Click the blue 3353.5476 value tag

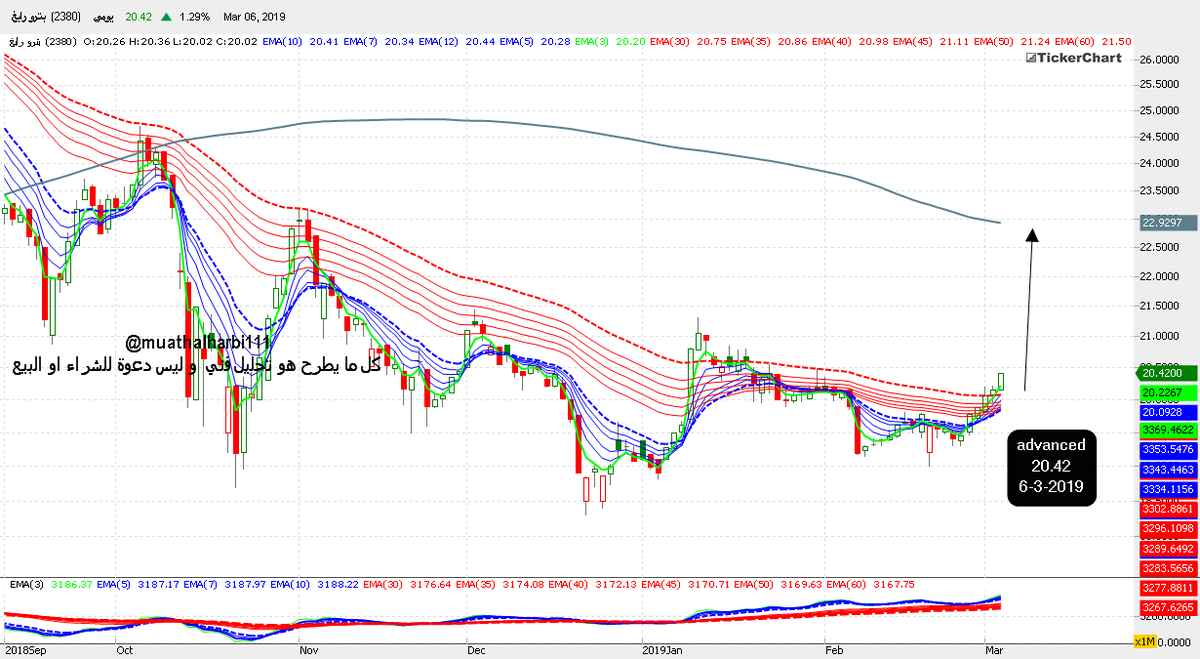click(x=1167, y=450)
